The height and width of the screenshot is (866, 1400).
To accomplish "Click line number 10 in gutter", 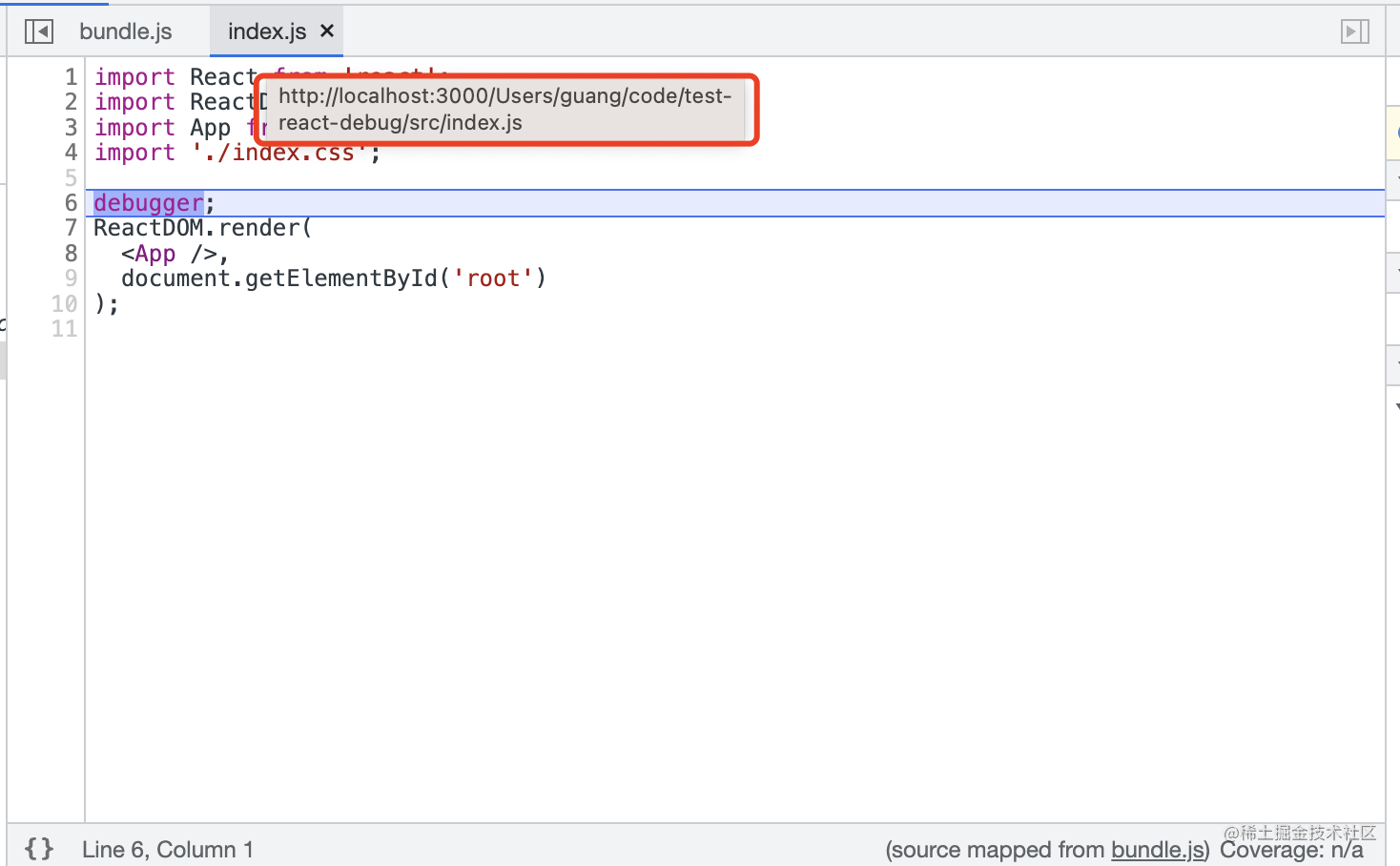I will (x=64, y=303).
